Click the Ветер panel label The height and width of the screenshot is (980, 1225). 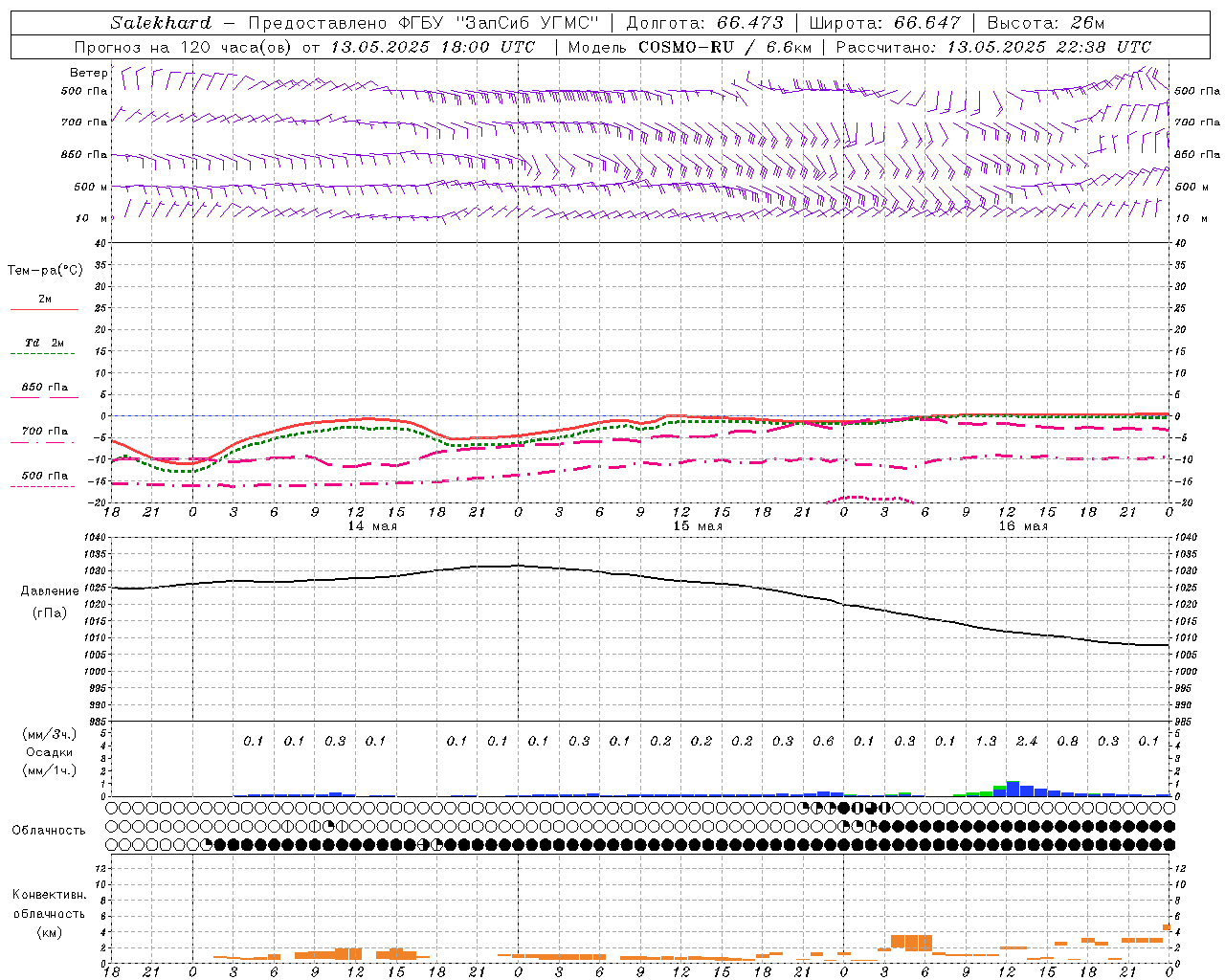point(88,73)
